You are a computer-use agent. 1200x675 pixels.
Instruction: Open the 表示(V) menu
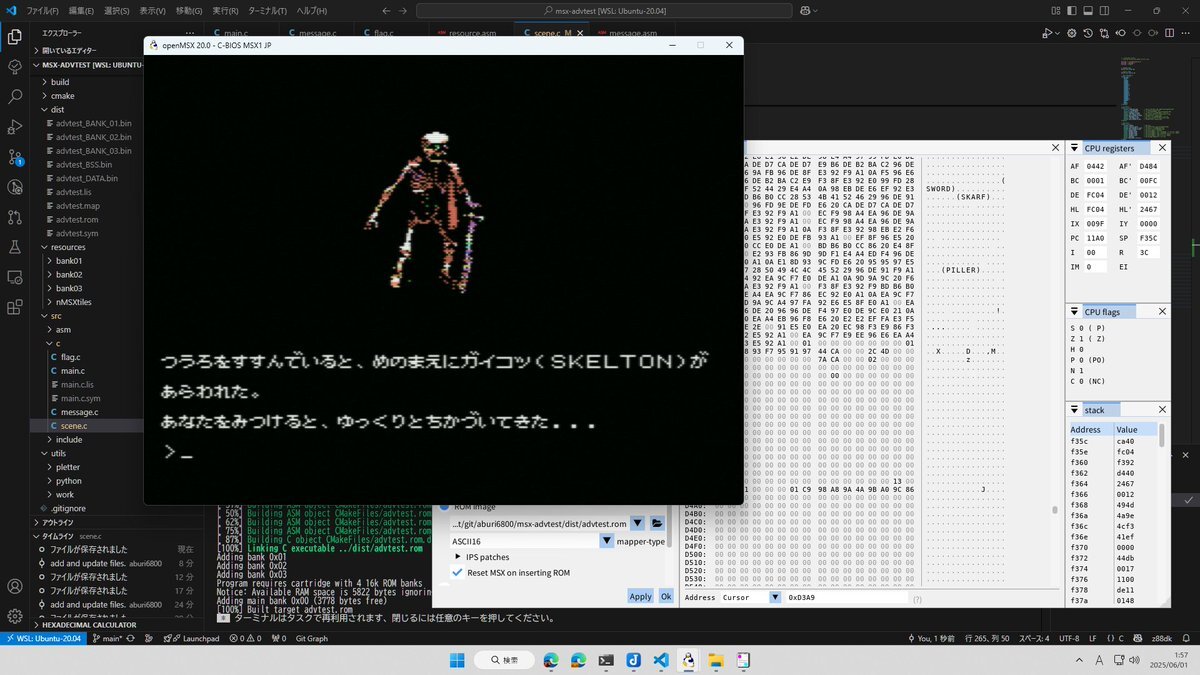152,10
